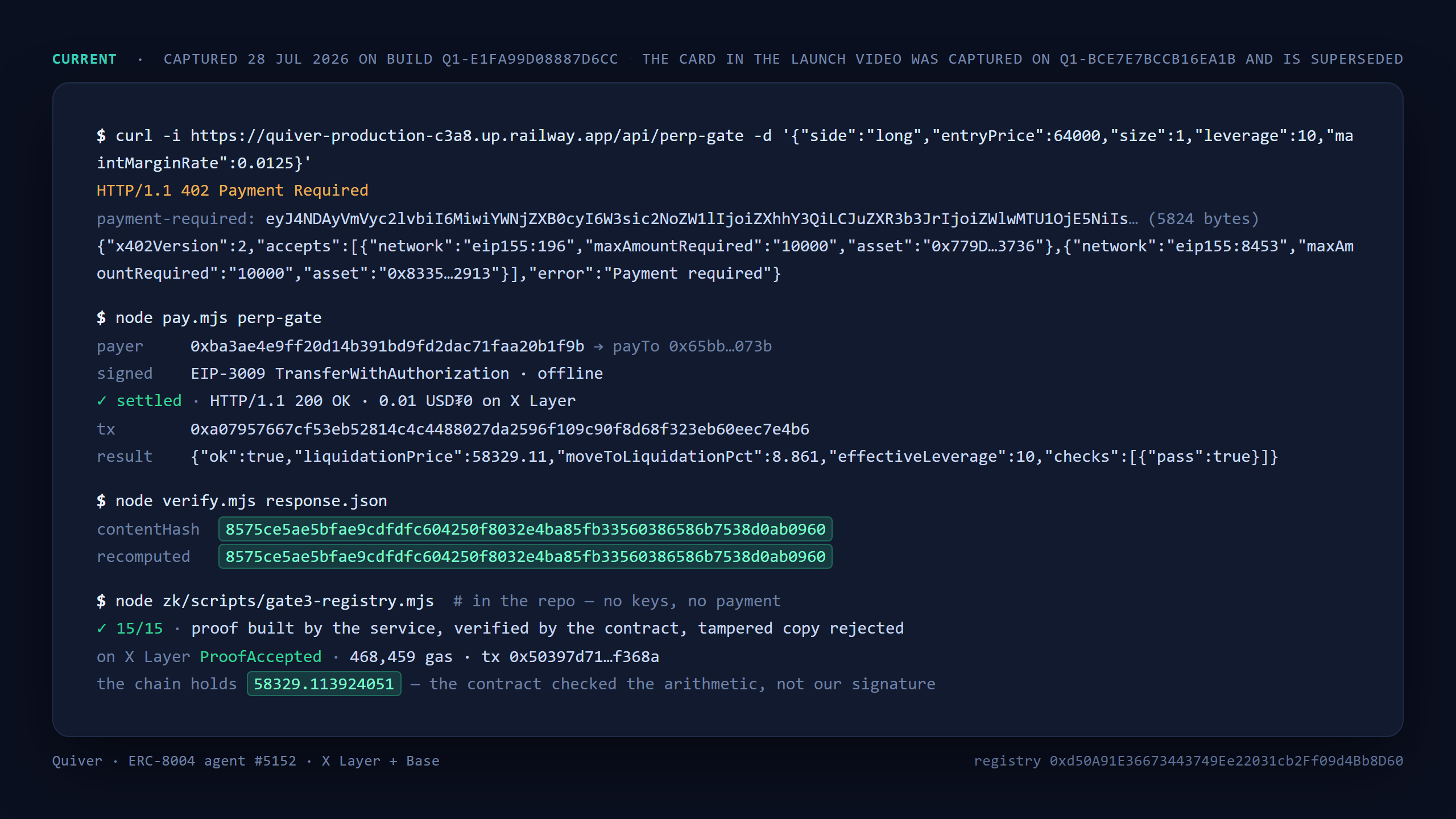Click the tx 0x50397d71…f368a reference
Image resolution: width=1456 pixels, height=819 pixels.
(570, 657)
